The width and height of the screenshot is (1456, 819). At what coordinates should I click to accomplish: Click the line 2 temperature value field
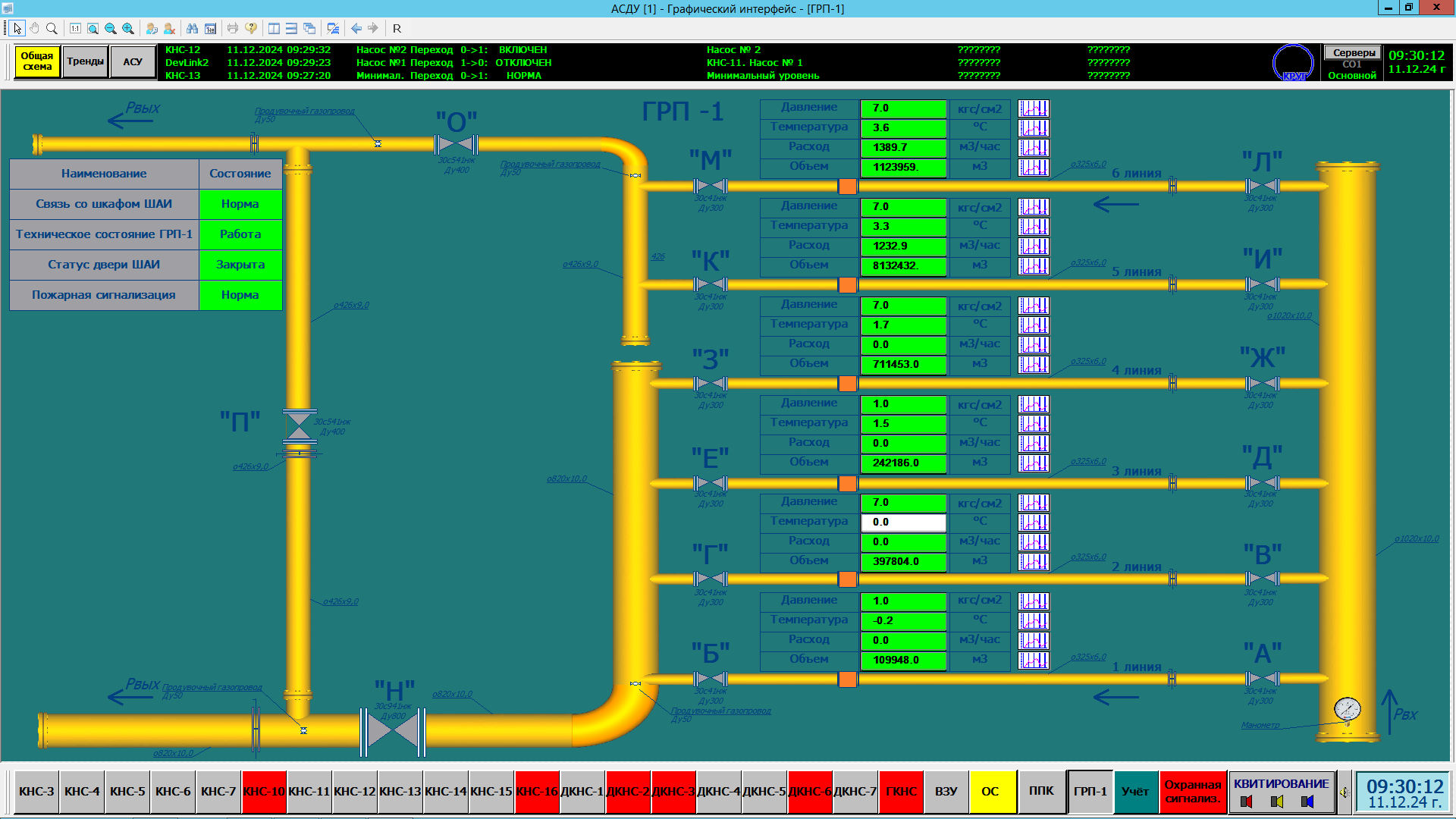pos(903,522)
